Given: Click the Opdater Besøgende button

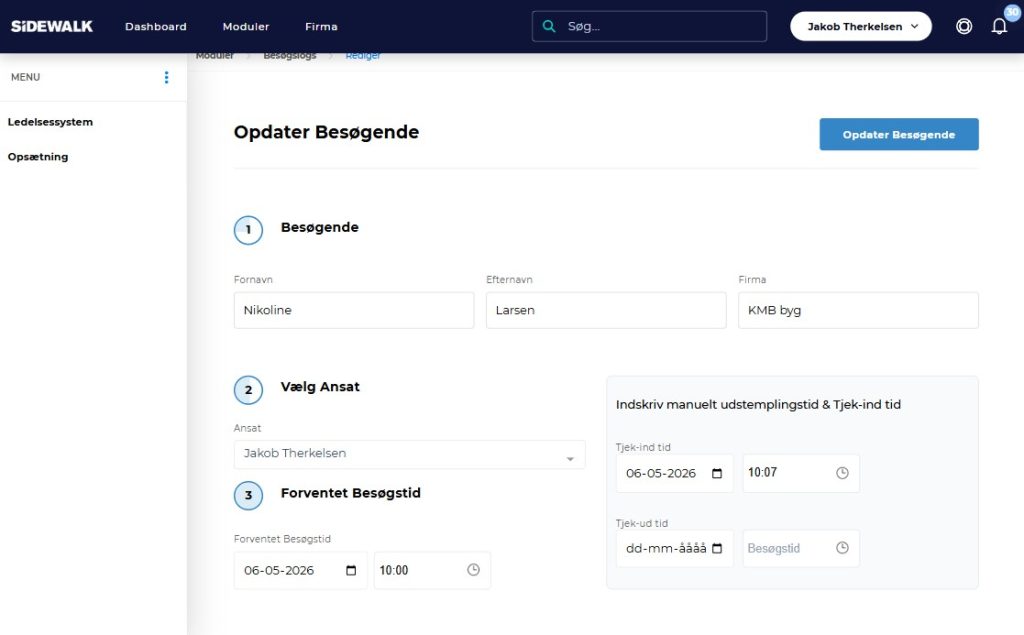Looking at the screenshot, I should (899, 135).
